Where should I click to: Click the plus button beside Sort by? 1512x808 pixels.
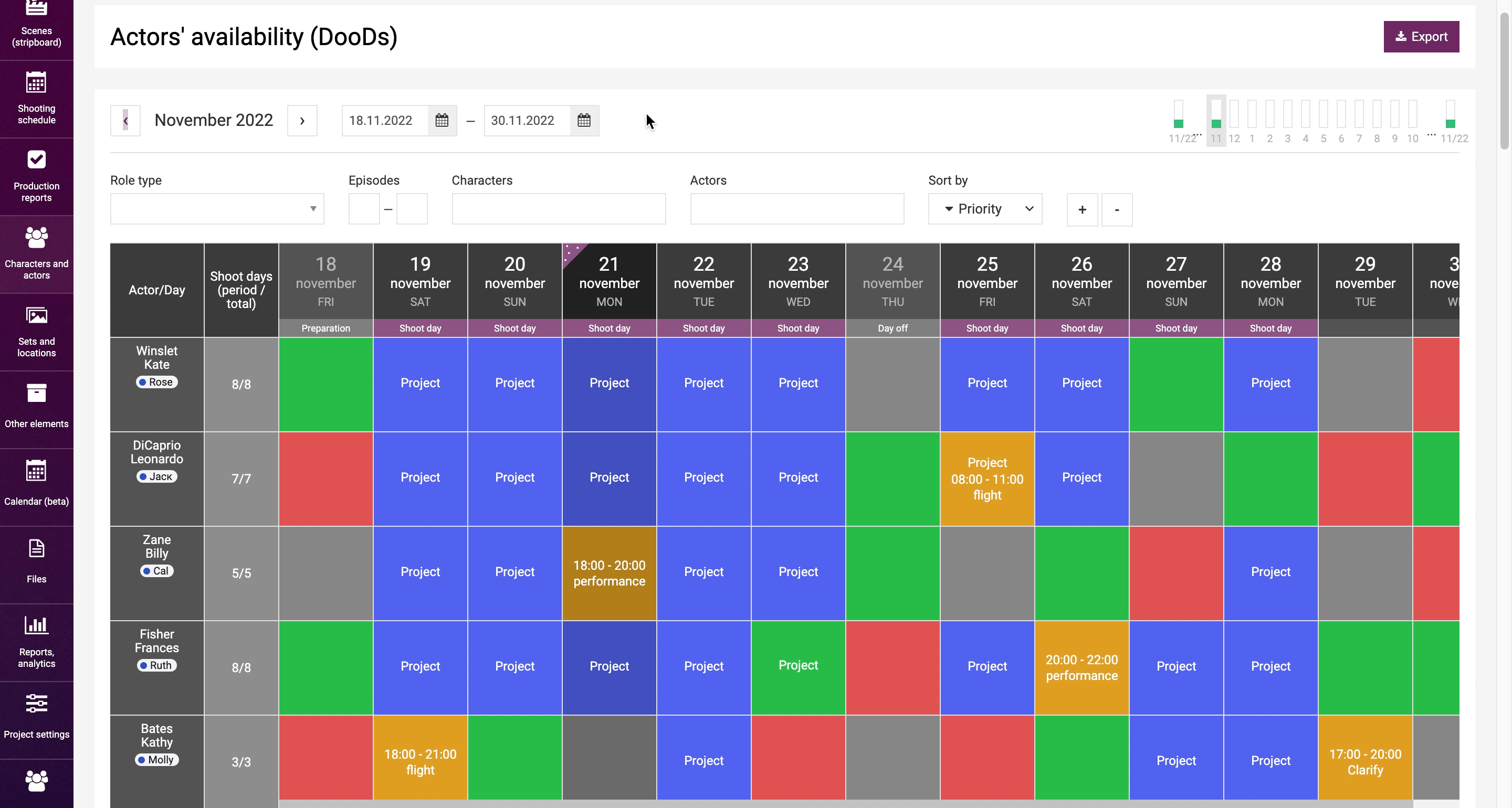pos(1081,209)
